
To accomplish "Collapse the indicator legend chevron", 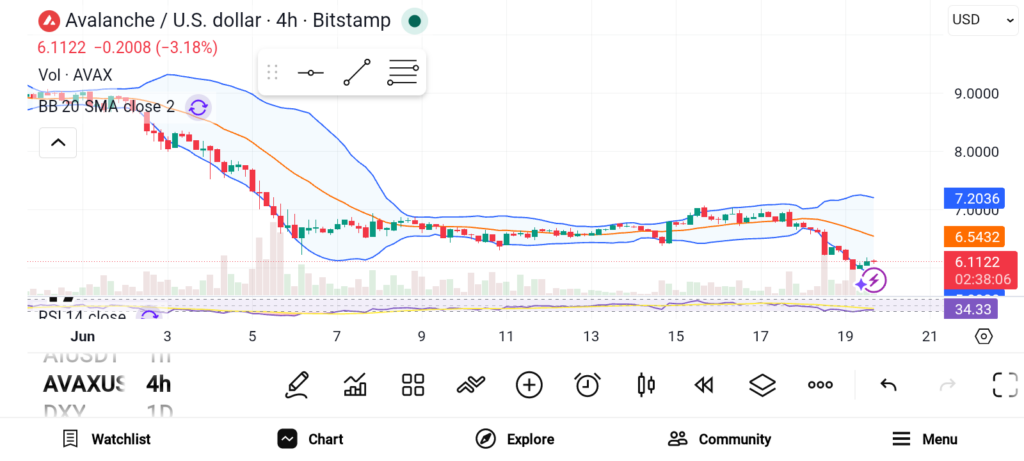I will tap(58, 142).
